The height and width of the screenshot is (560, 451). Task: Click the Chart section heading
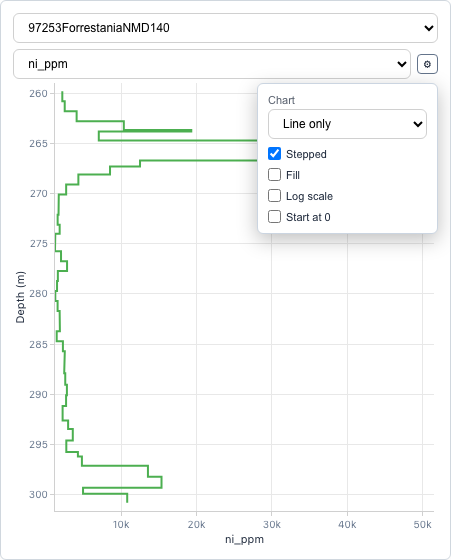click(281, 100)
